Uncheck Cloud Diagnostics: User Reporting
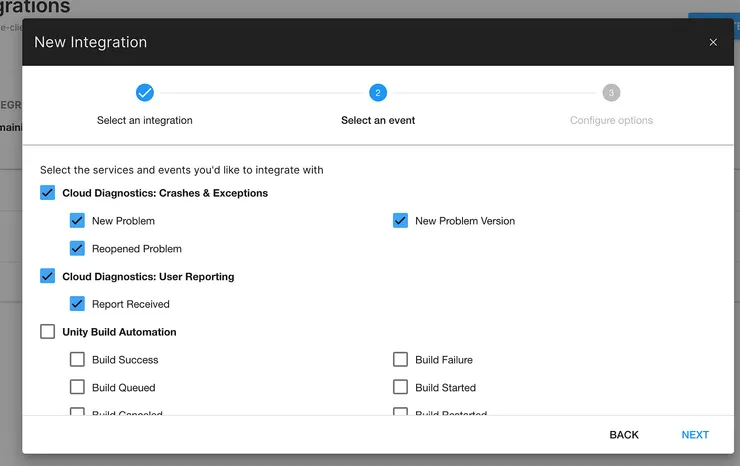The width and height of the screenshot is (740, 466). 48,276
